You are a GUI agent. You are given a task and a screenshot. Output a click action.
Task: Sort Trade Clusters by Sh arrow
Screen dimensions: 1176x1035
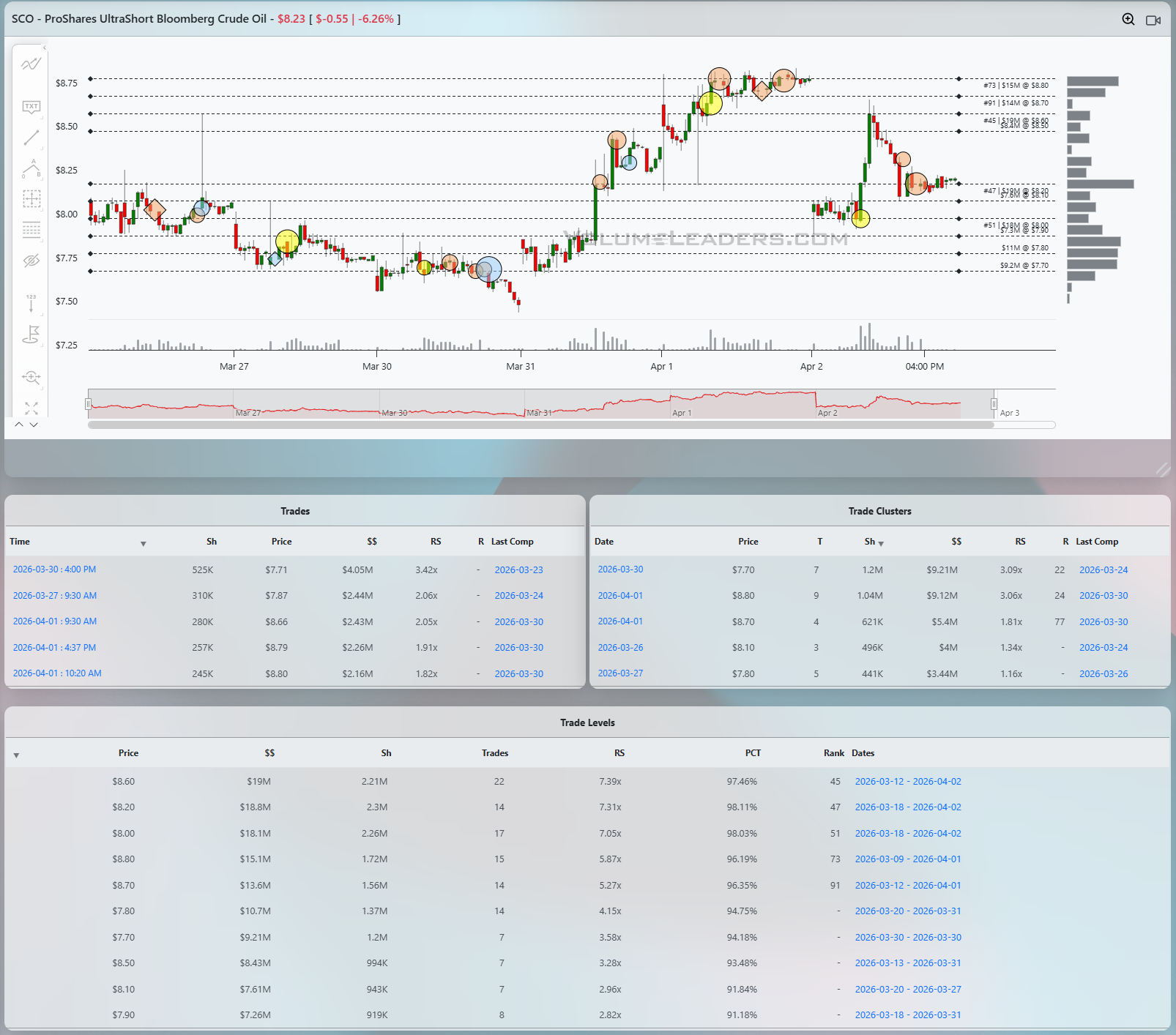(x=881, y=544)
